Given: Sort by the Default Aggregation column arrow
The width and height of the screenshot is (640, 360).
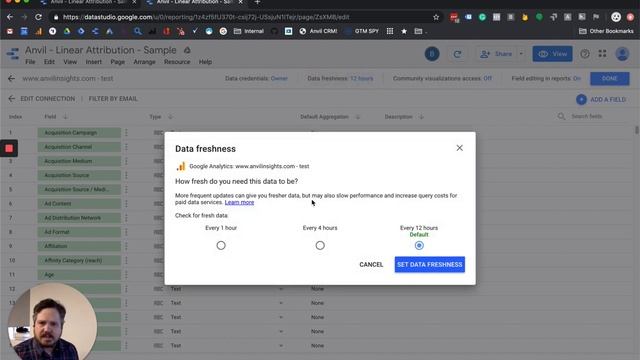Looking at the screenshot, I should (358, 117).
